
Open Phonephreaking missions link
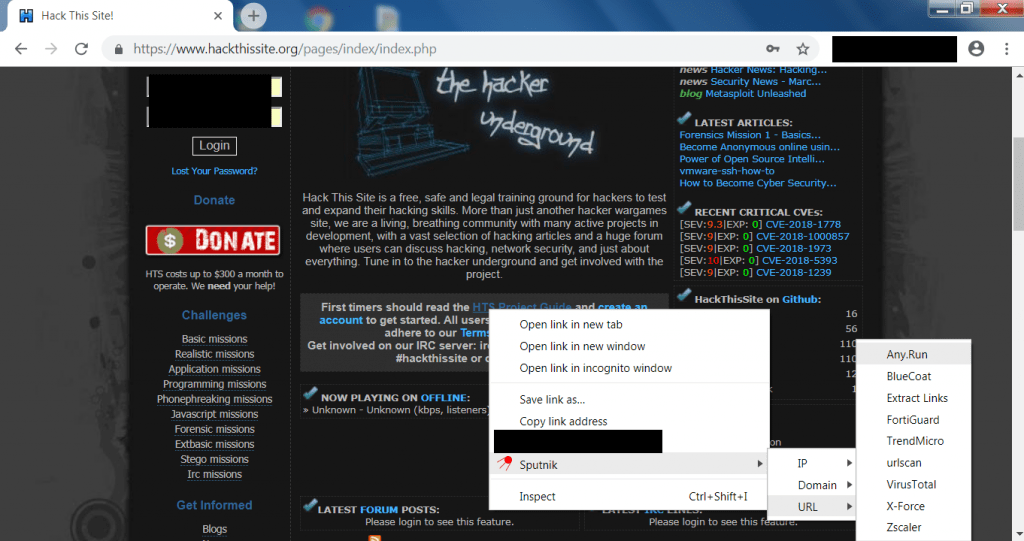coord(214,399)
